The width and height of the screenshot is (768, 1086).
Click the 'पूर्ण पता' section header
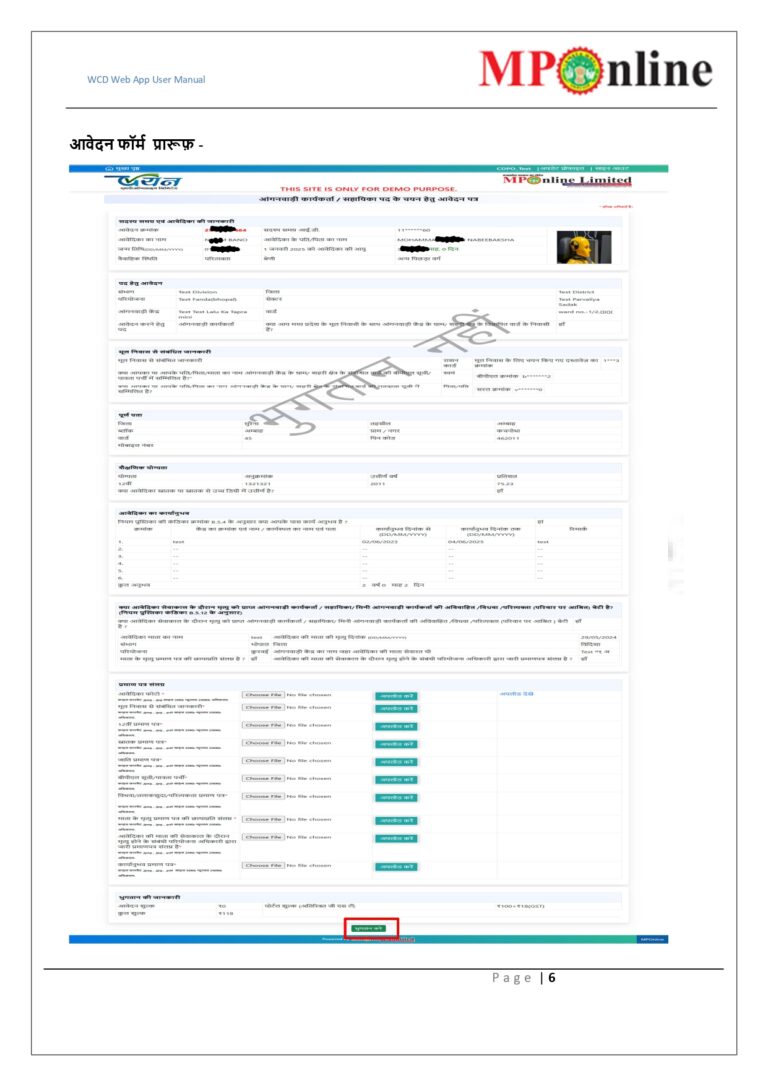click(131, 415)
